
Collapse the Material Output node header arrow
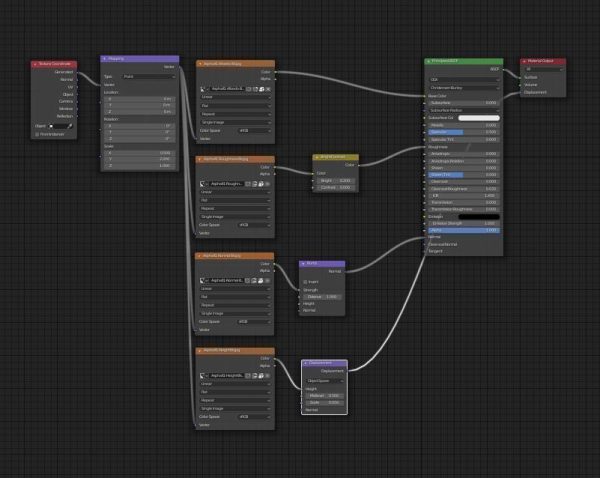tap(524, 61)
